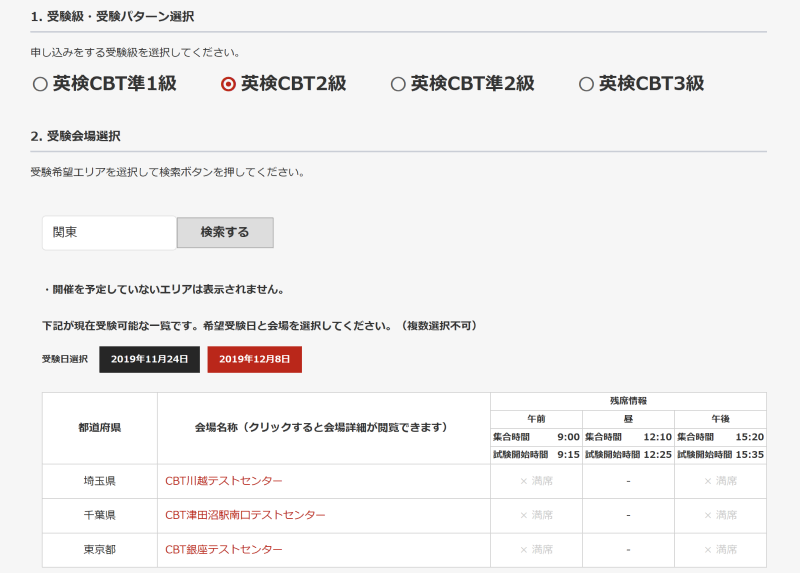Choose the 英検CBT準2級 radio option
This screenshot has width=800, height=573.
coord(398,84)
